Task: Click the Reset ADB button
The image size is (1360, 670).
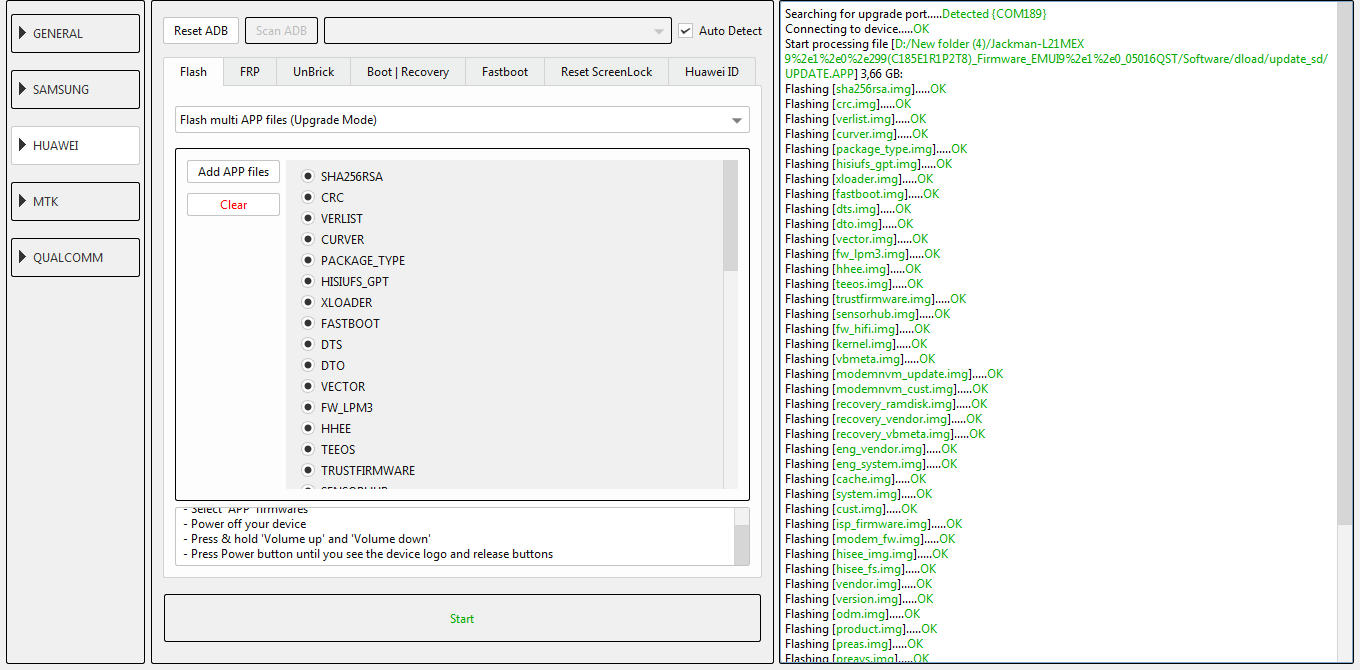Action: (201, 30)
